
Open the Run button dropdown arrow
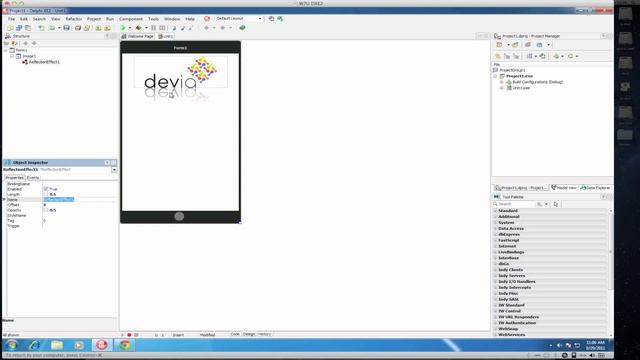coord(130,28)
